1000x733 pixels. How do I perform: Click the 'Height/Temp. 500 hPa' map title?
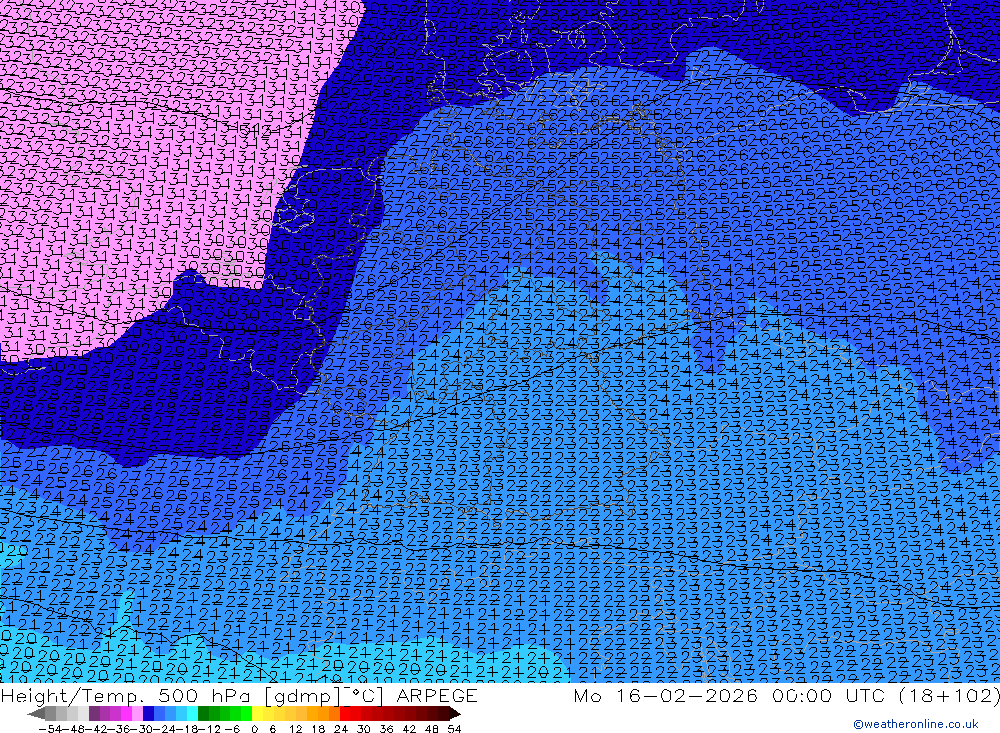click(128, 695)
